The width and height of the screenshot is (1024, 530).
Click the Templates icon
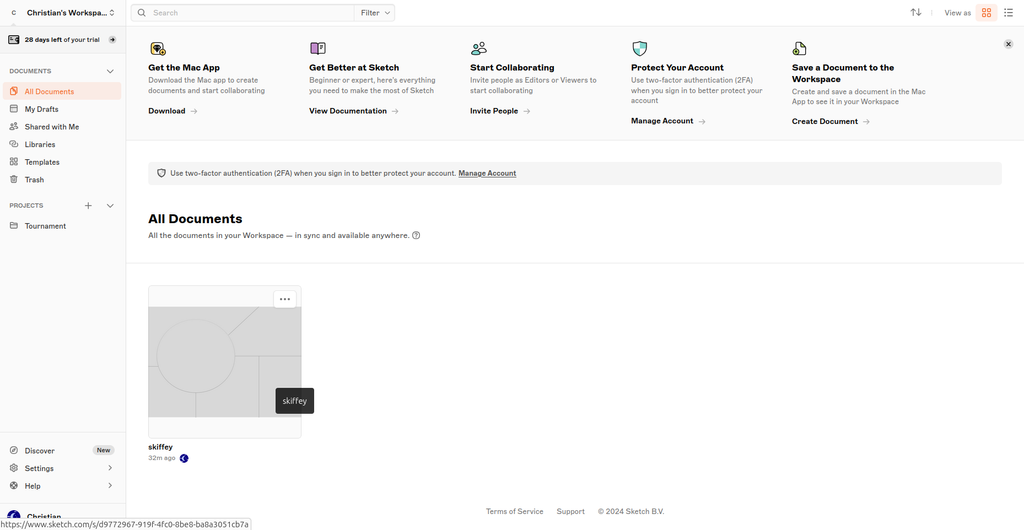point(14,162)
